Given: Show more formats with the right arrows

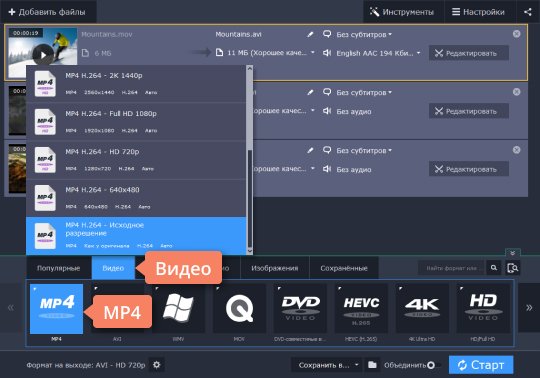Looking at the screenshot, I should [529, 307].
